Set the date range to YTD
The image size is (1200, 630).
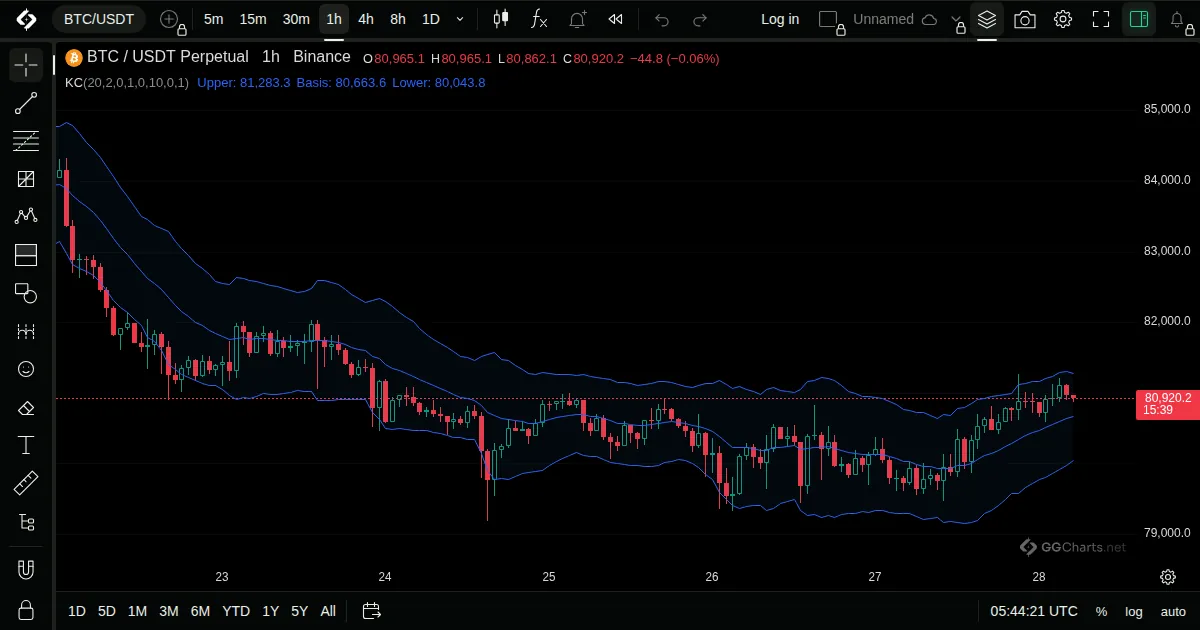[x=236, y=611]
